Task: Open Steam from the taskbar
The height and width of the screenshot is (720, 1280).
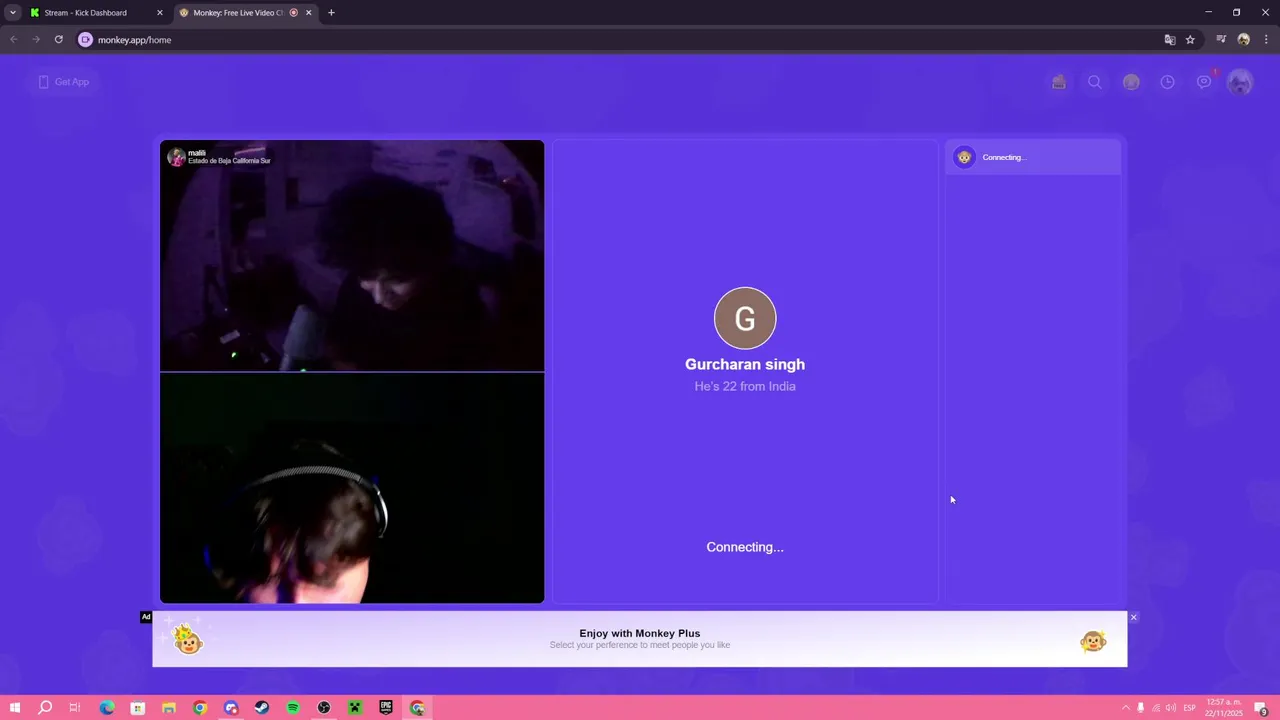Action: pyautogui.click(x=262, y=708)
